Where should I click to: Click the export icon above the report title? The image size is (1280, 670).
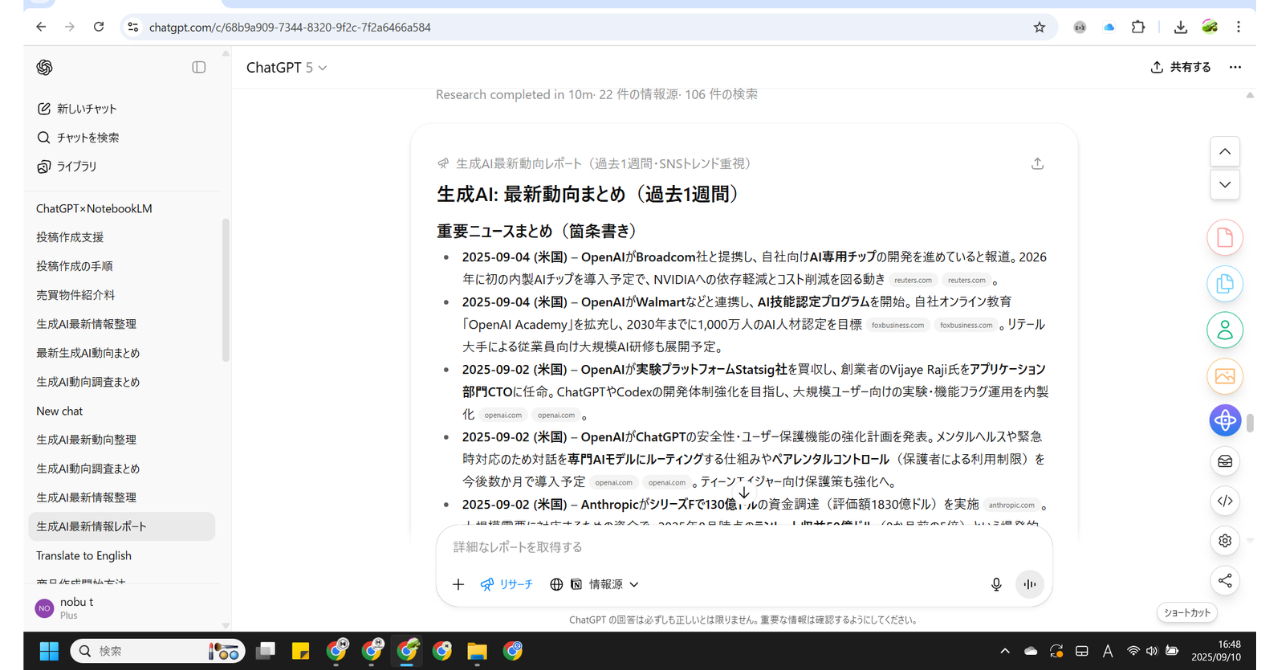(1037, 163)
